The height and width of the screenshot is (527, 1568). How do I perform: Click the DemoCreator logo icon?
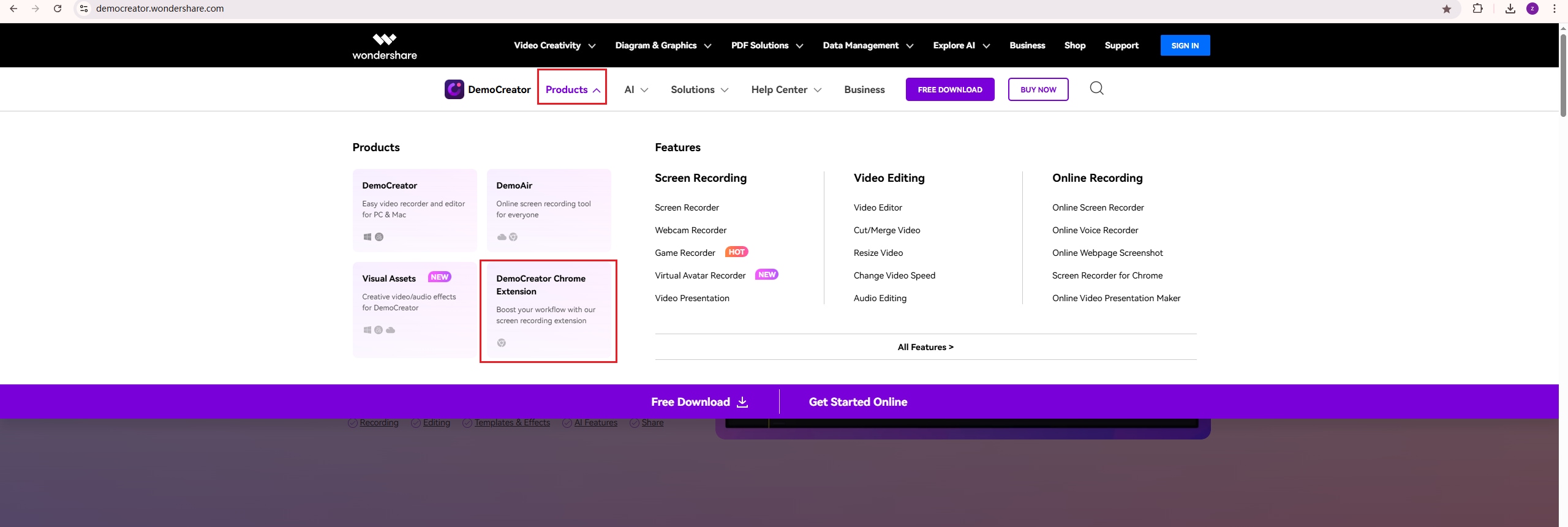(454, 89)
